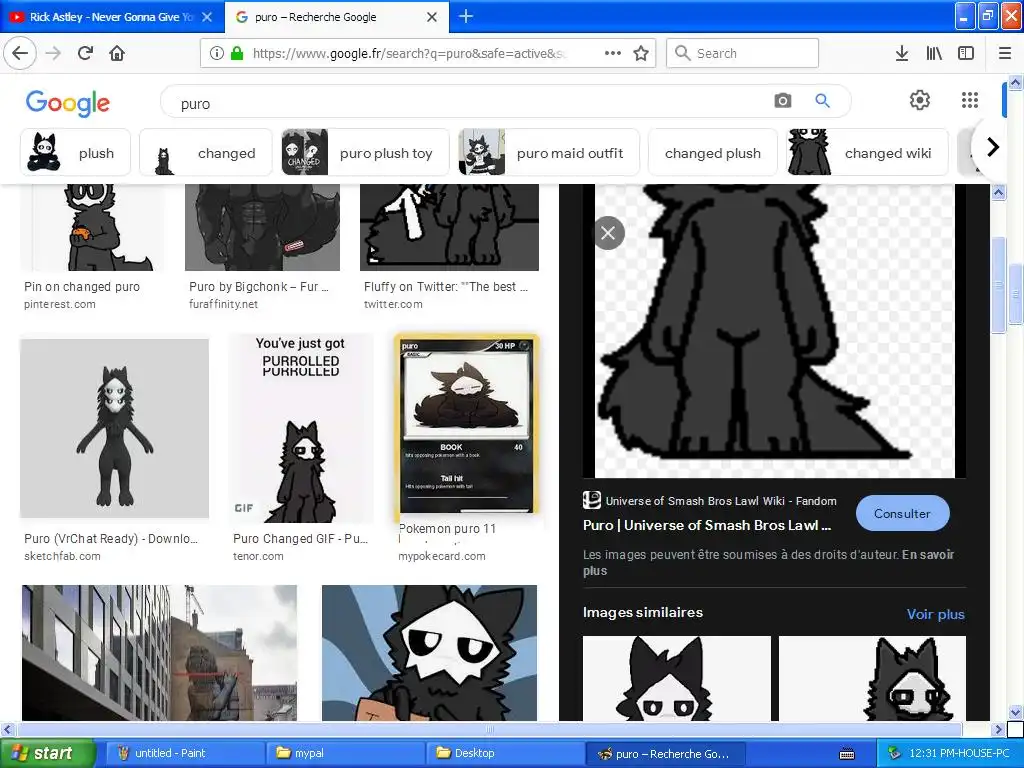Open 'mypal' folder from taskbar
This screenshot has height=768, width=1024.
point(345,753)
